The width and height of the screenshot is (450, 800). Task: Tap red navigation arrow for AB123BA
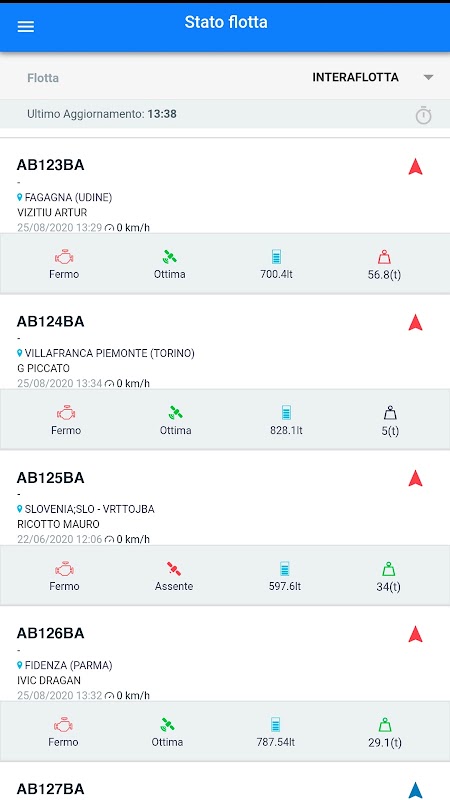(415, 166)
